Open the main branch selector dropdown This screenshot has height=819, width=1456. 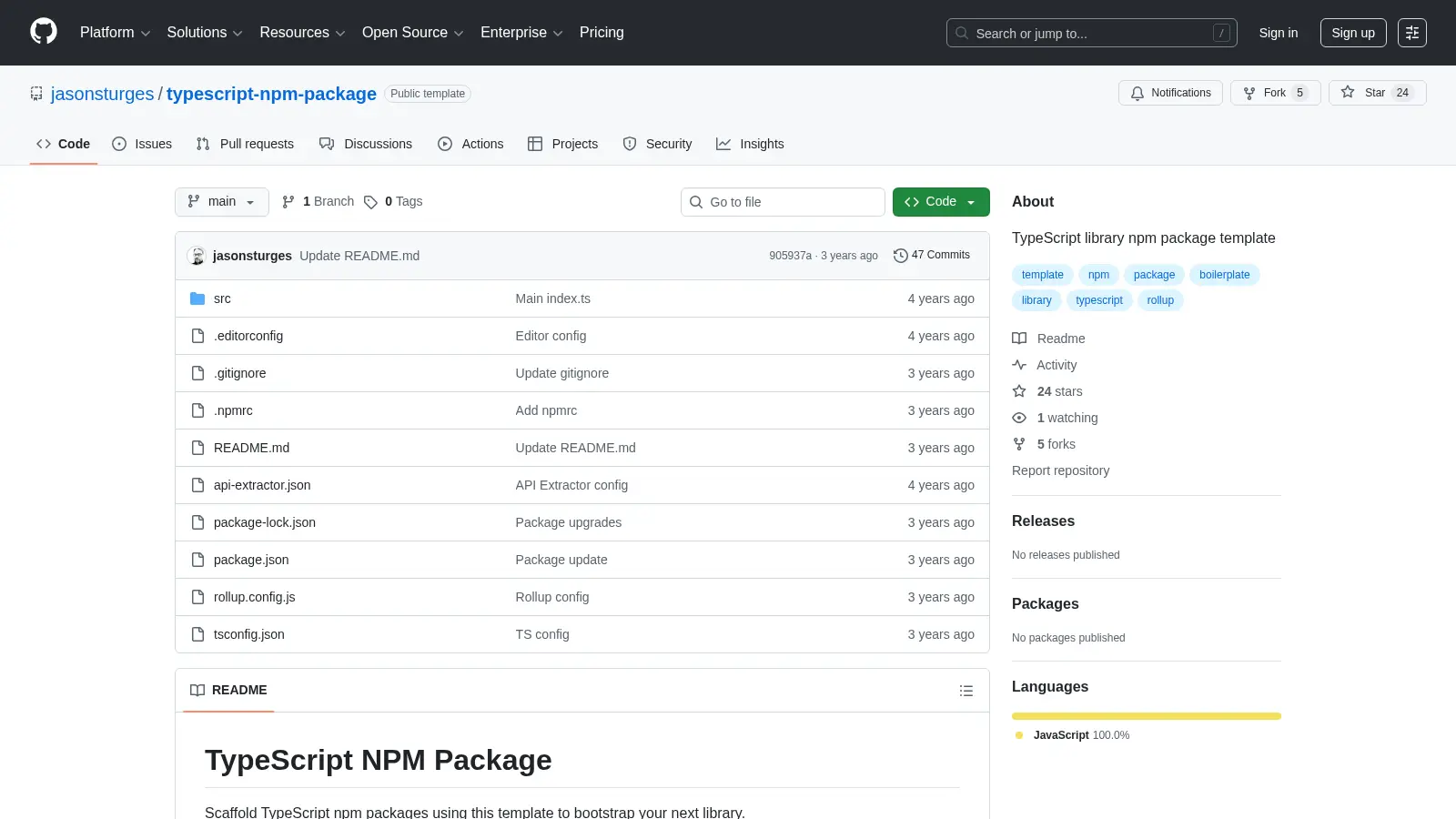222,202
